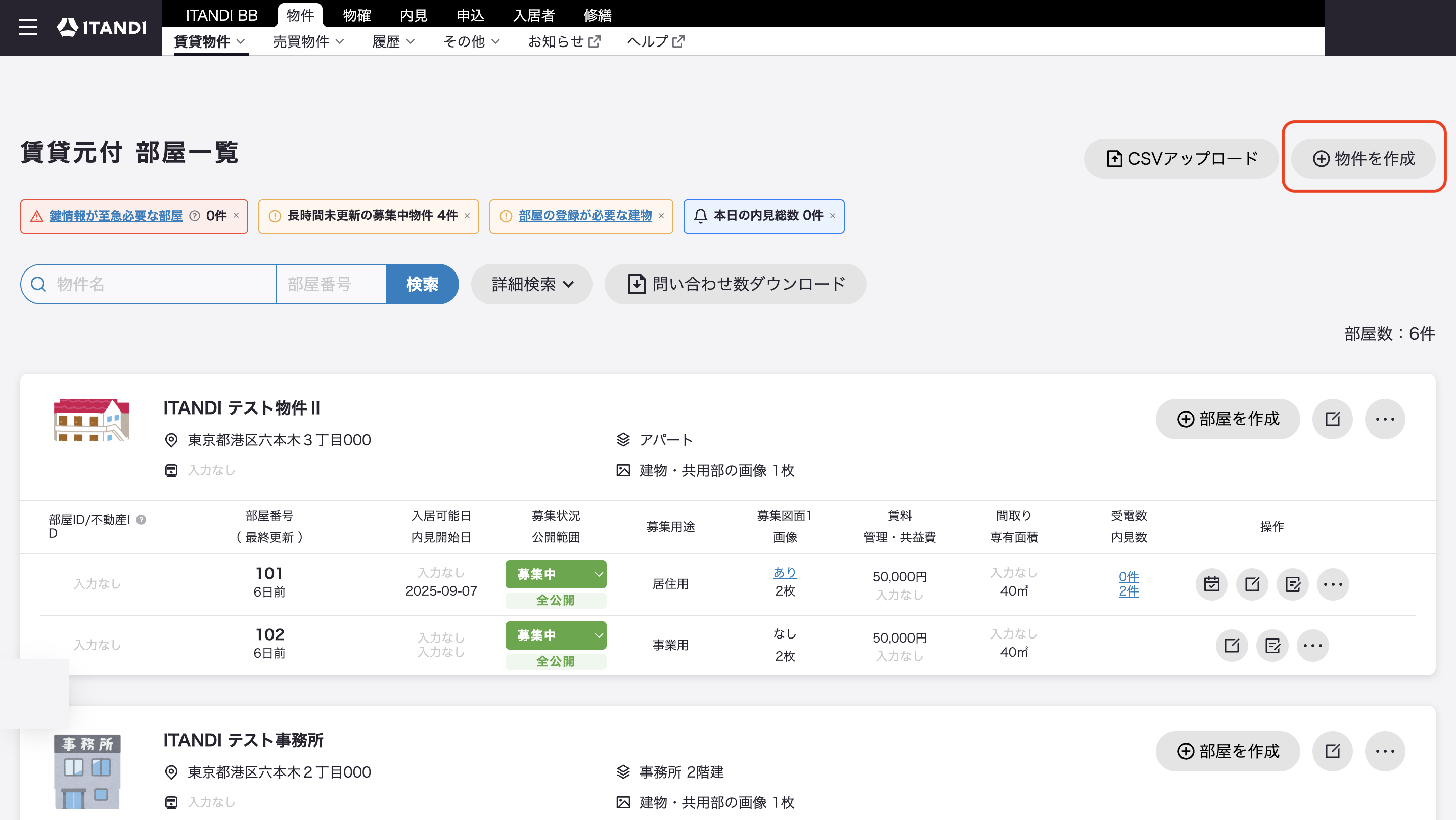
Task: Open more options for room 101
Action: (1333, 584)
